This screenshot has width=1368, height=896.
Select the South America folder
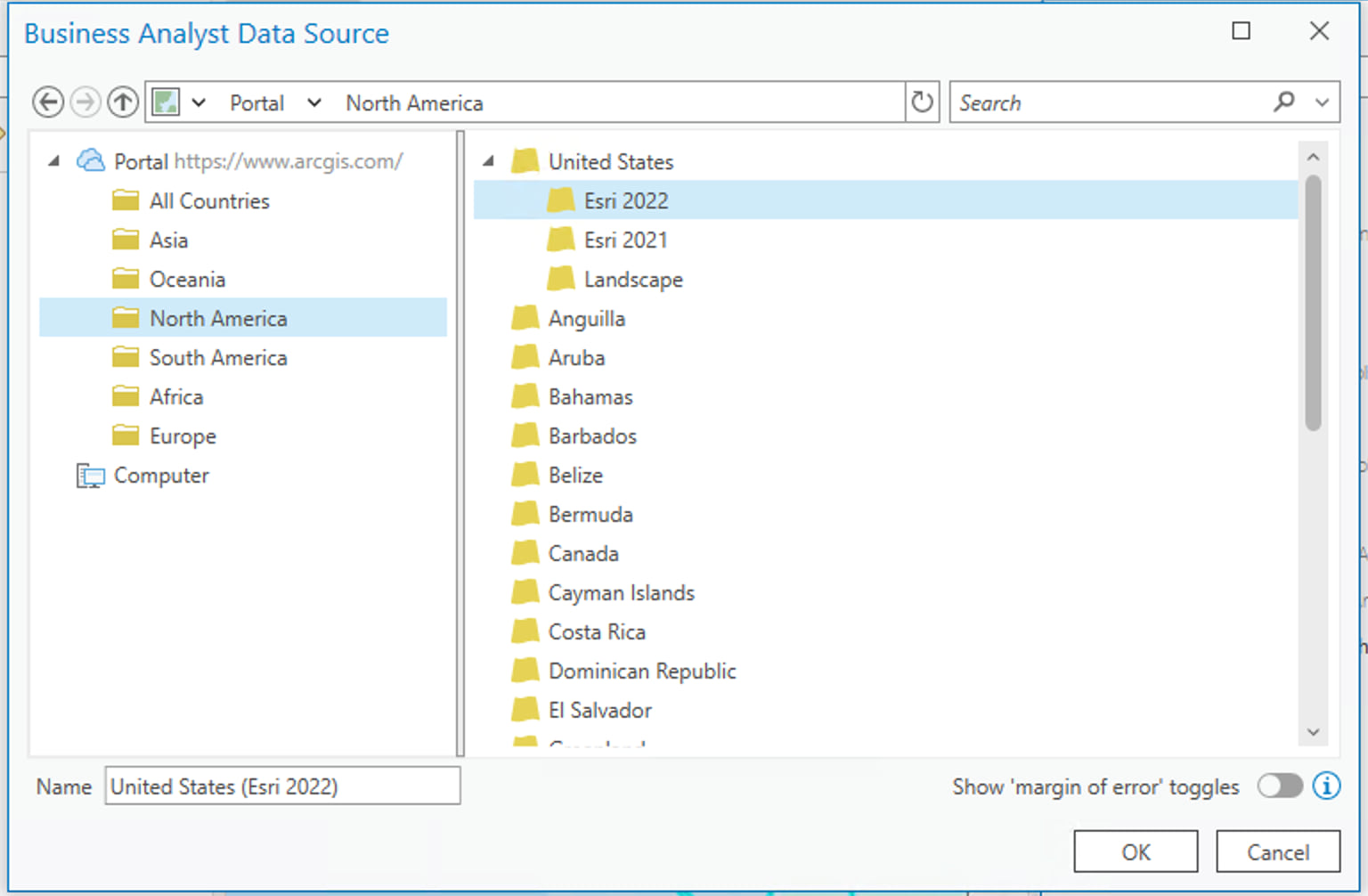218,357
